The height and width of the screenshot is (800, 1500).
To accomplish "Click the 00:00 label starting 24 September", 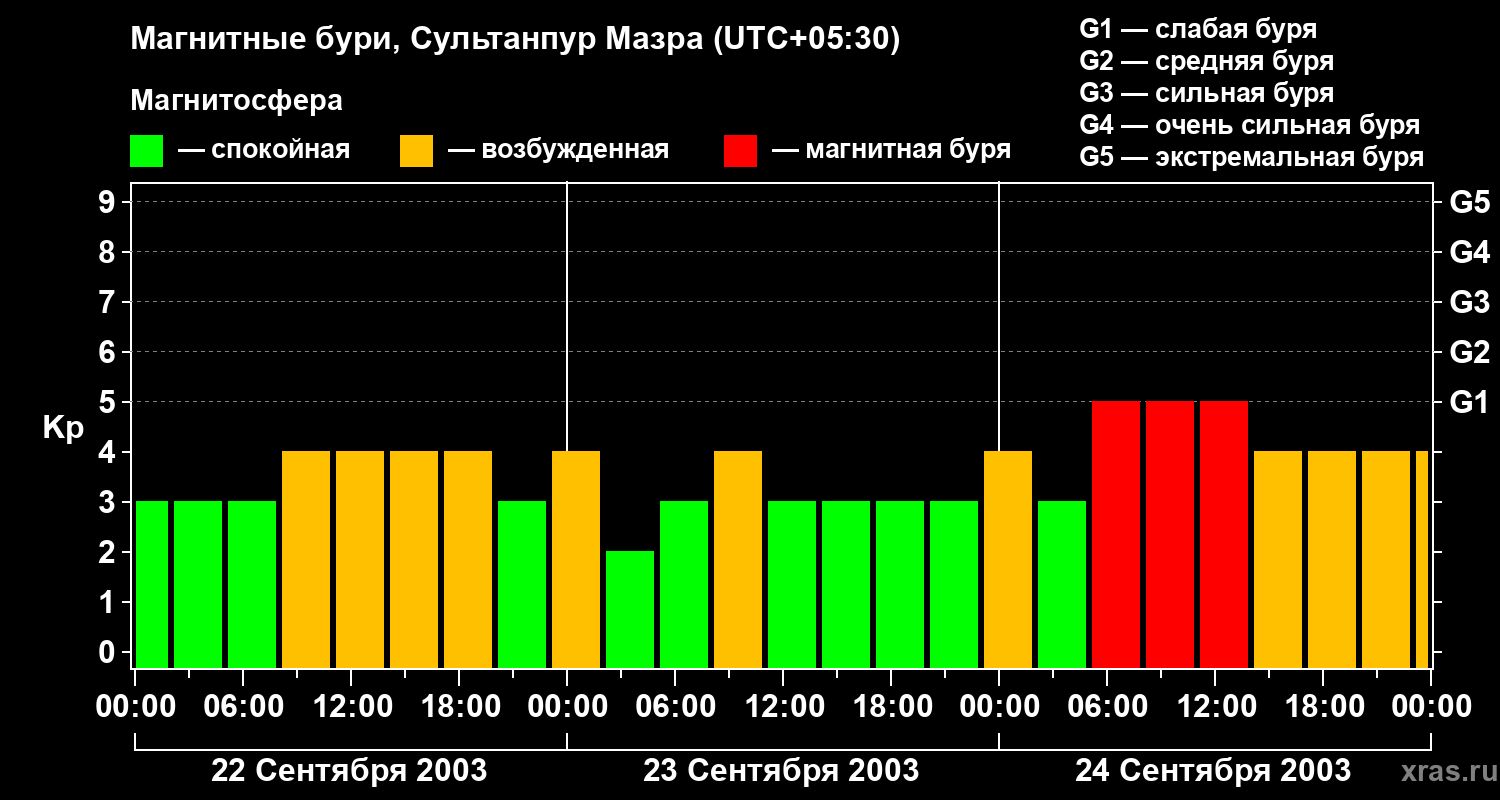I will coord(999,706).
